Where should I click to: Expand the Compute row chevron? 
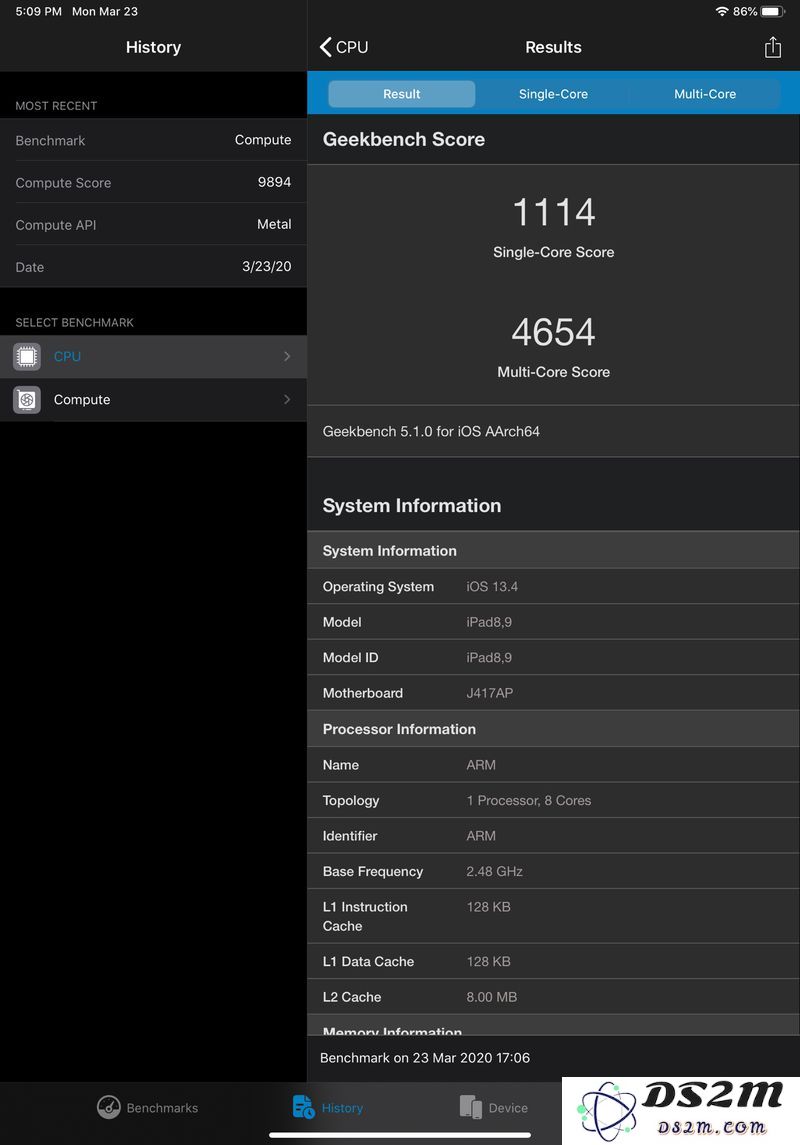click(x=287, y=399)
